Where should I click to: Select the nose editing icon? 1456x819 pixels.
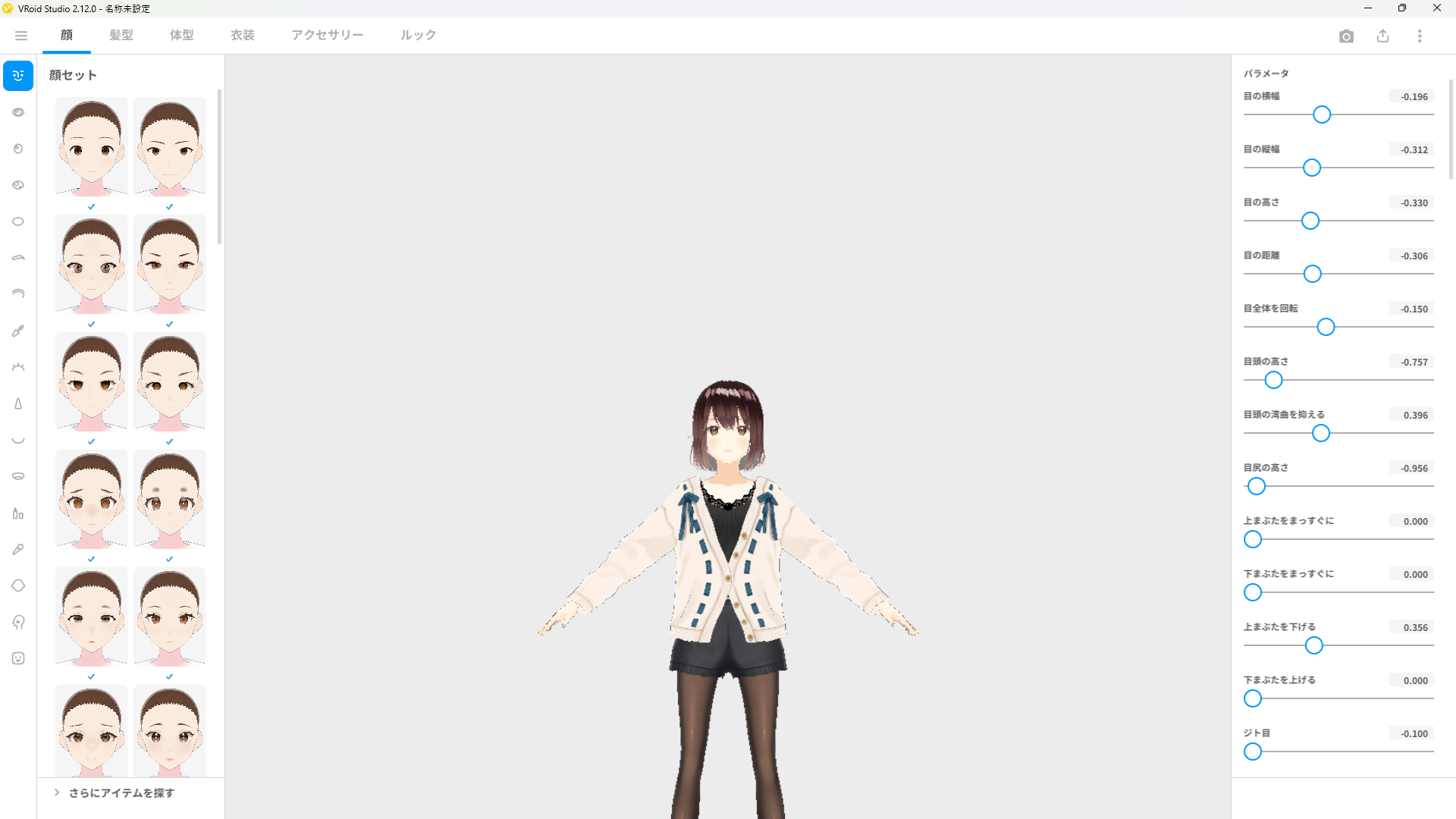pos(17,403)
